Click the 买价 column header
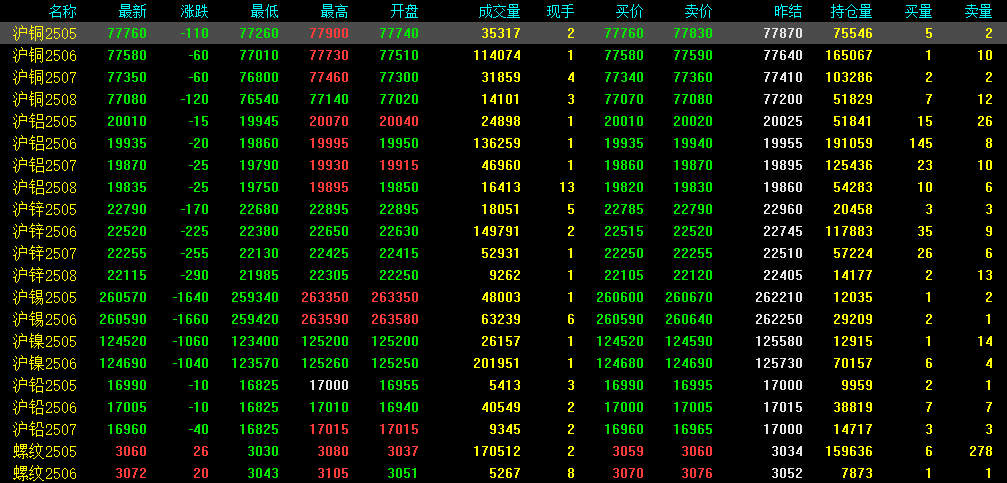This screenshot has height=483, width=1007. pos(629,11)
